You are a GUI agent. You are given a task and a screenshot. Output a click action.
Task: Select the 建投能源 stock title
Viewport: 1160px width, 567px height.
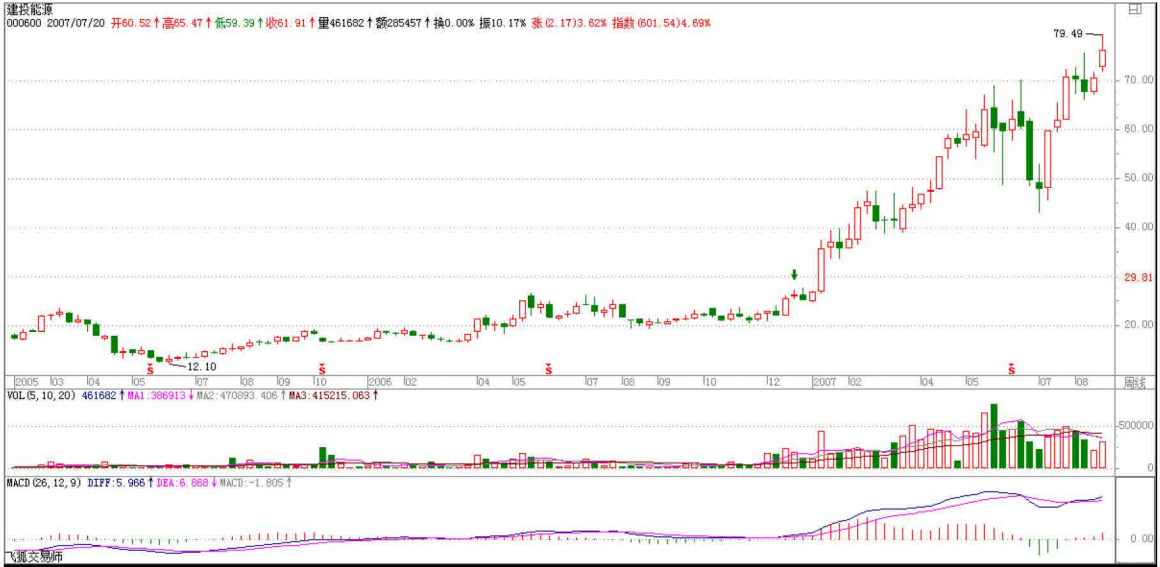point(32,8)
